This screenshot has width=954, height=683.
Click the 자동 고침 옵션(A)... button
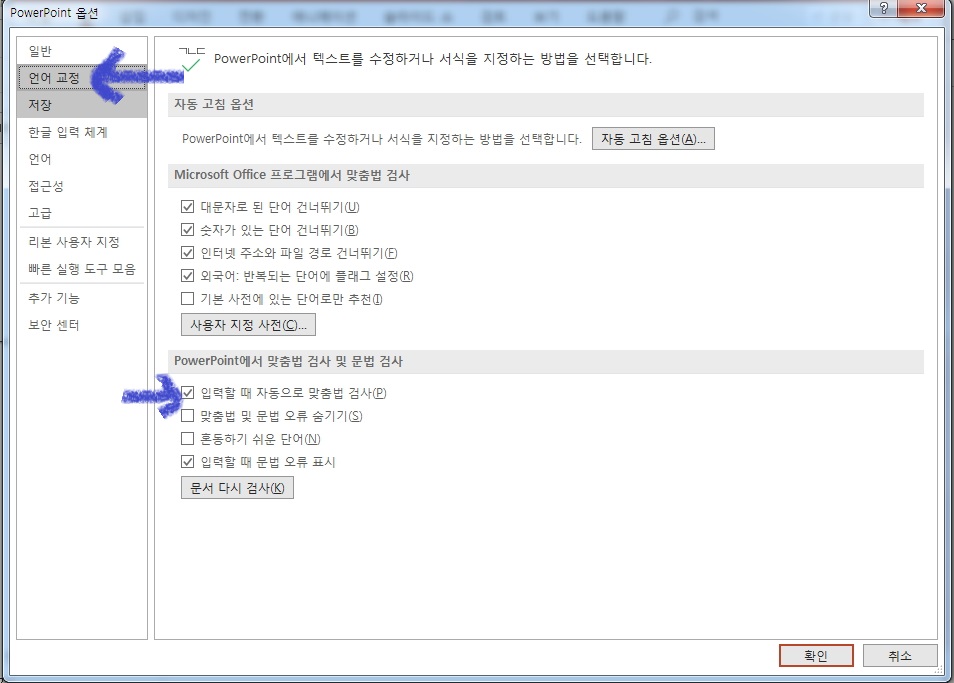(x=653, y=139)
